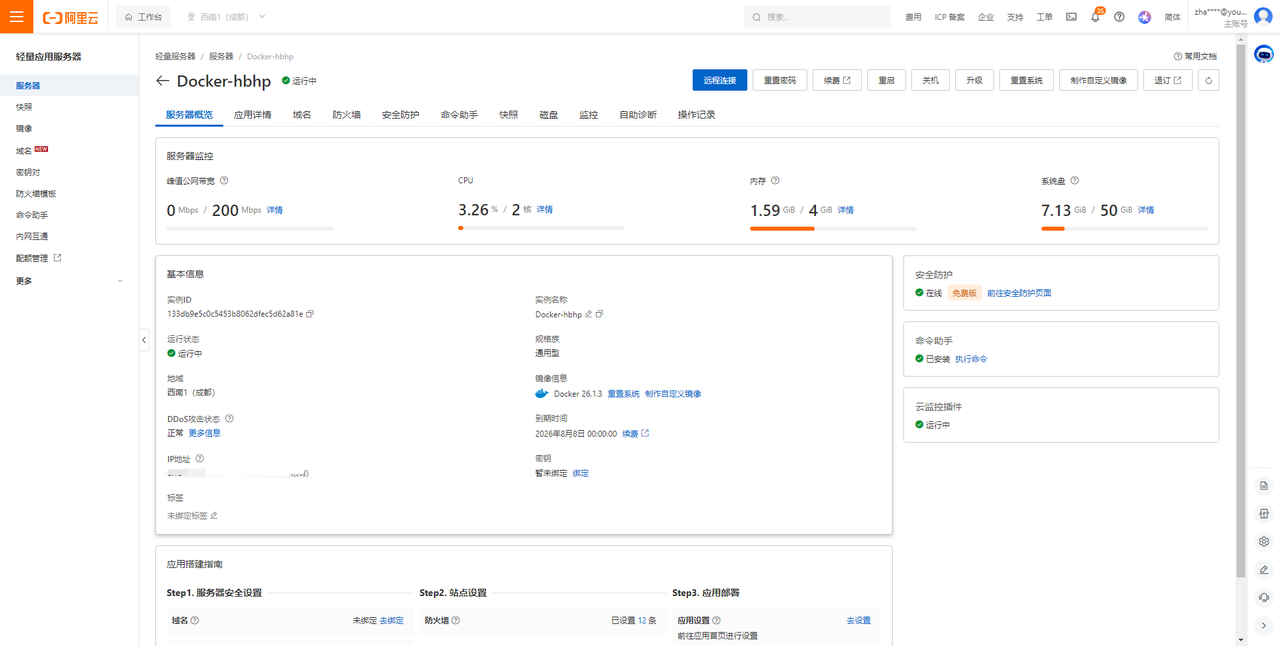Copy the instance ID

pyautogui.click(x=310, y=314)
